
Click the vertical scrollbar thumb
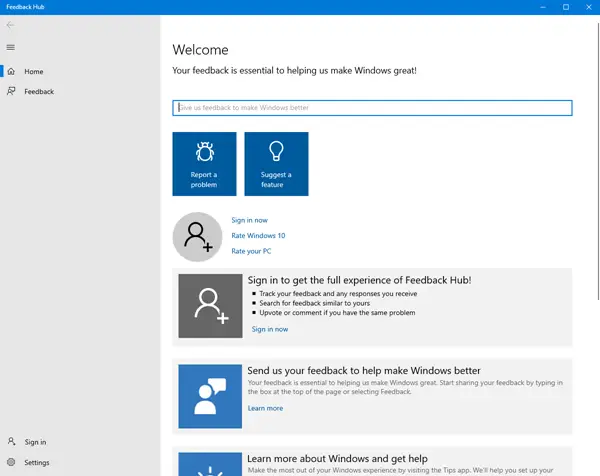(598, 161)
